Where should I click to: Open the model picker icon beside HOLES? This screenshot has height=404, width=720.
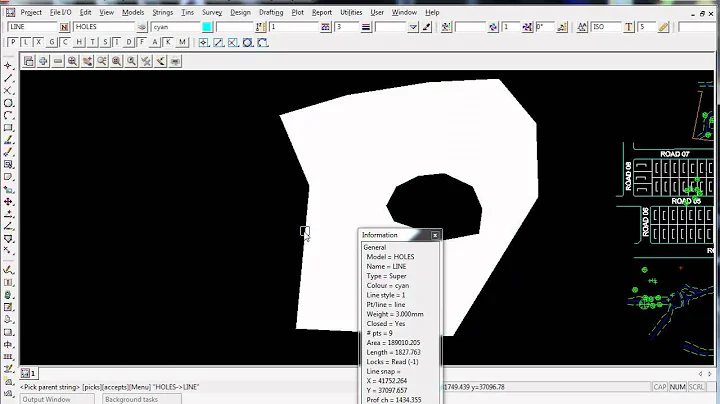coord(142,27)
